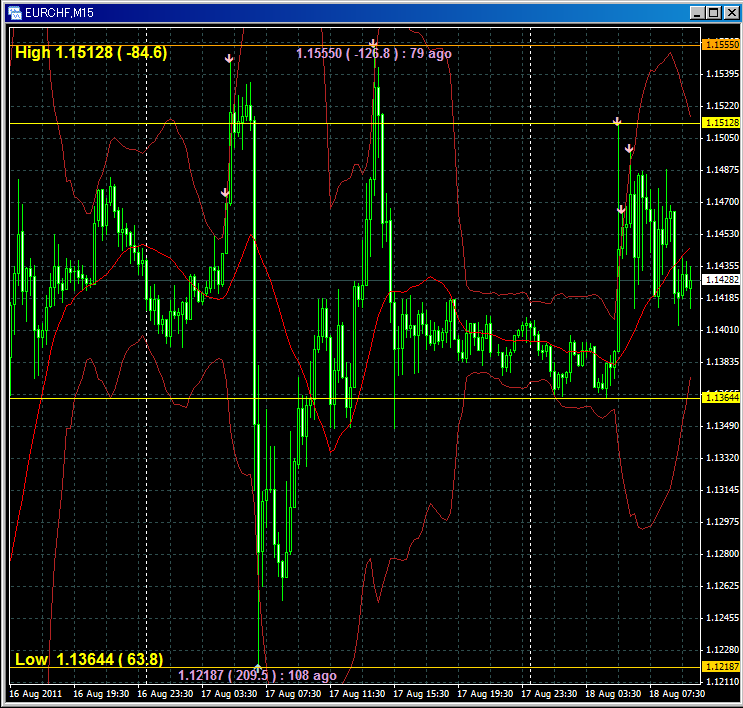
Task: Click the 1.14282 current price label
Action: [721, 281]
